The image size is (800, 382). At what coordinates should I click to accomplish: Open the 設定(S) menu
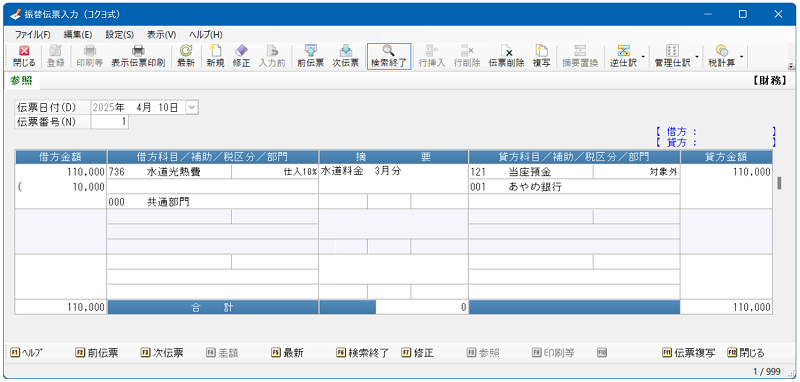pyautogui.click(x=119, y=35)
